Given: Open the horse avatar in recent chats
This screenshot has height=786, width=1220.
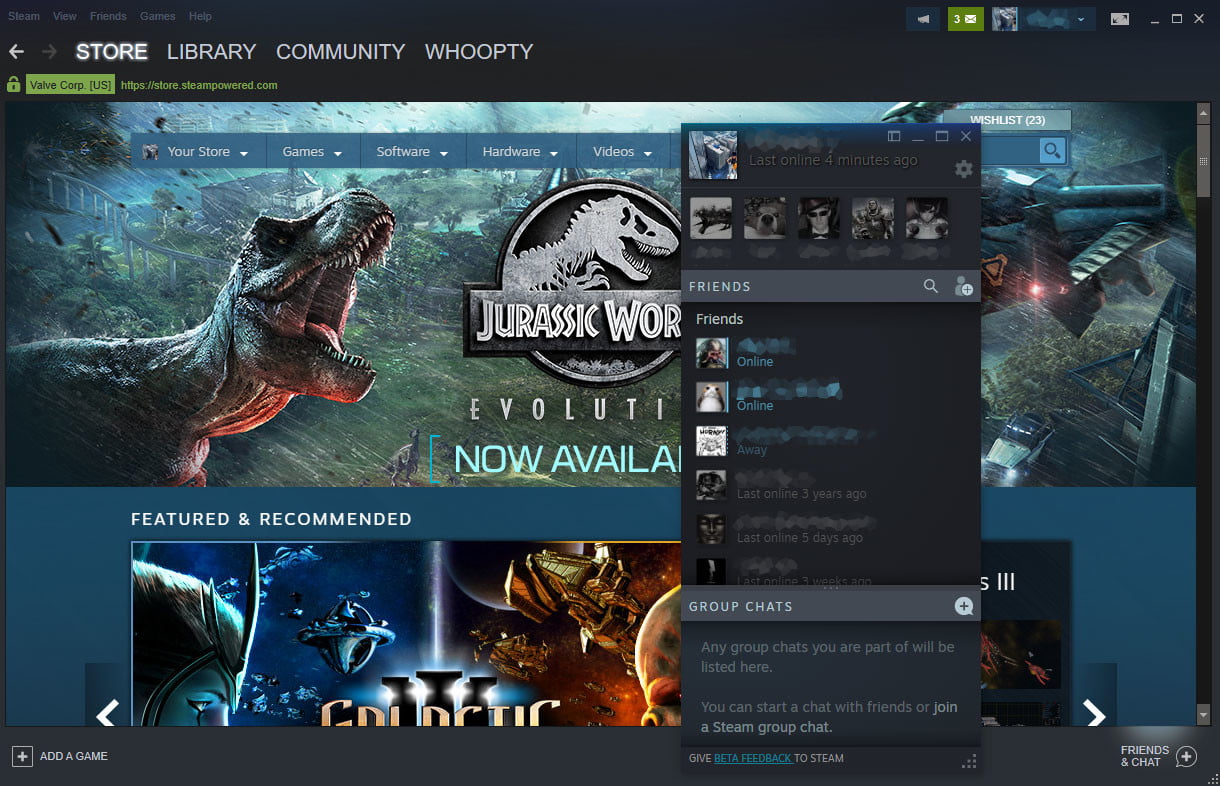Looking at the screenshot, I should (x=711, y=218).
